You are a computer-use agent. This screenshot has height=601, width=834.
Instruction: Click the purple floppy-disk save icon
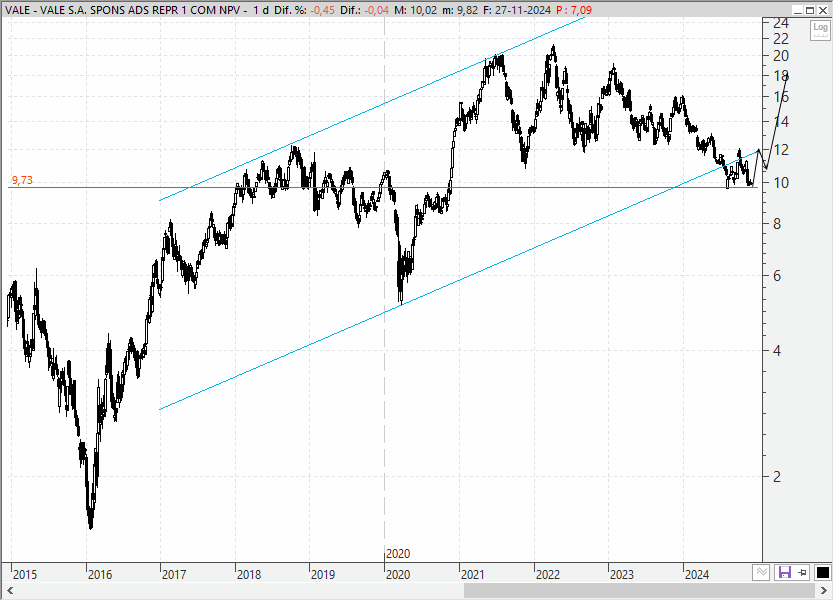pyautogui.click(x=784, y=572)
